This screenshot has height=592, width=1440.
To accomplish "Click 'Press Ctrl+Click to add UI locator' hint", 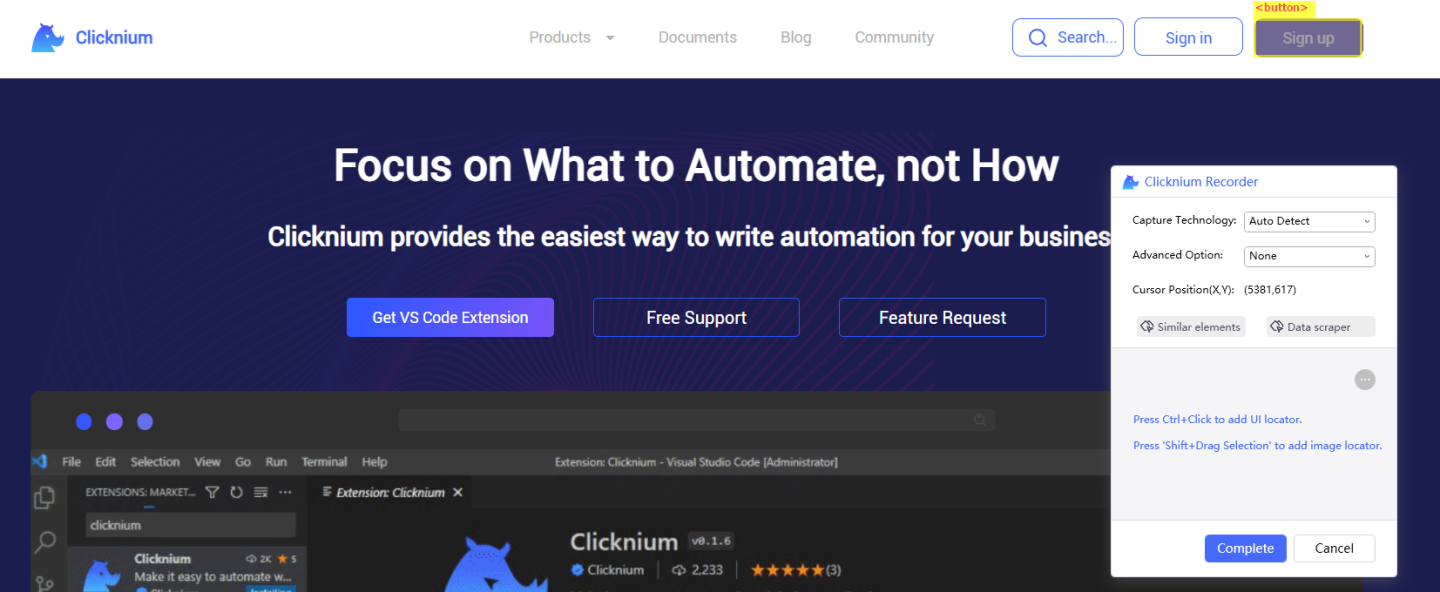I will (1217, 420).
